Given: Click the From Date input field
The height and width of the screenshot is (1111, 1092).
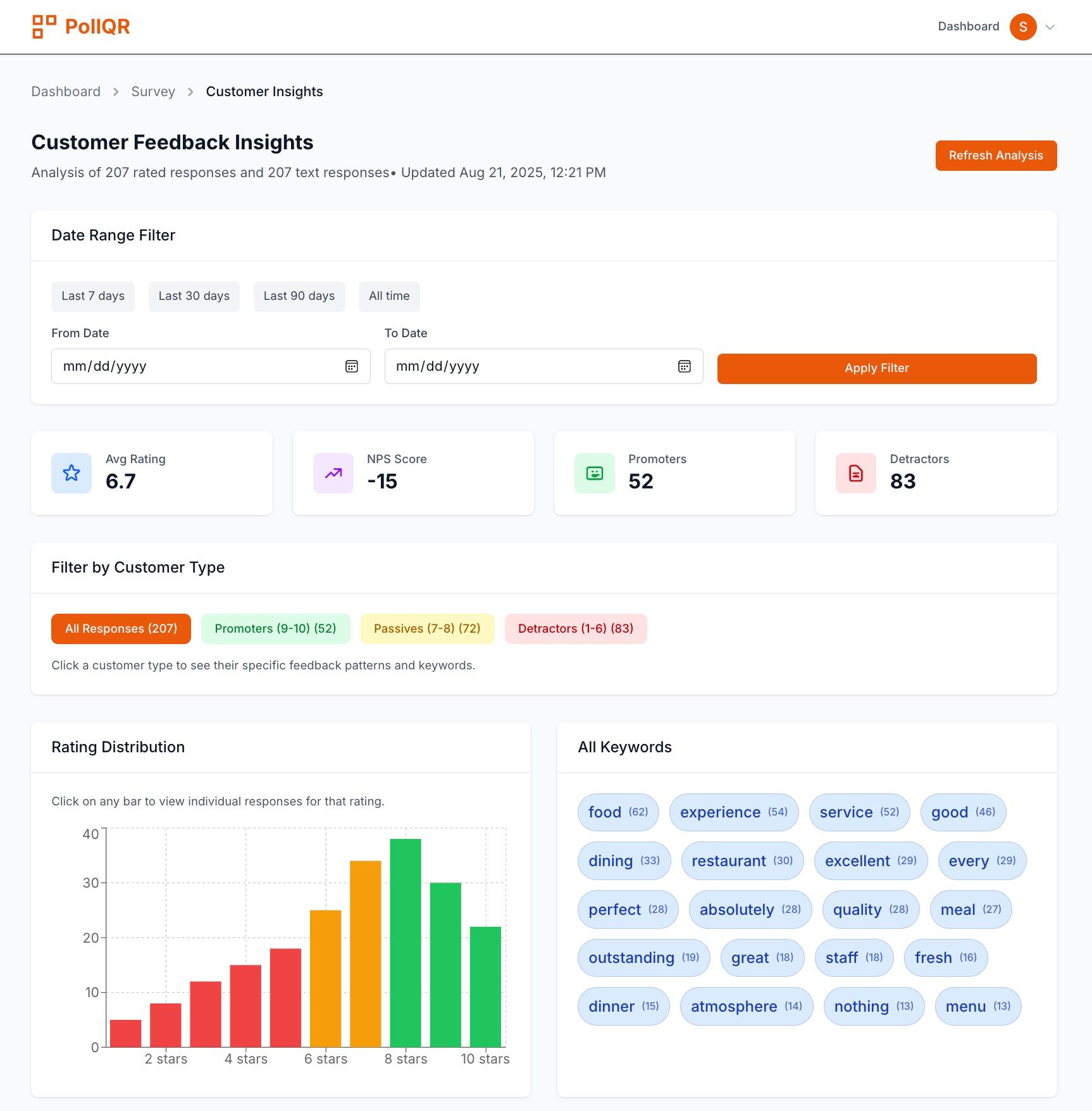Looking at the screenshot, I should tap(196, 366).
